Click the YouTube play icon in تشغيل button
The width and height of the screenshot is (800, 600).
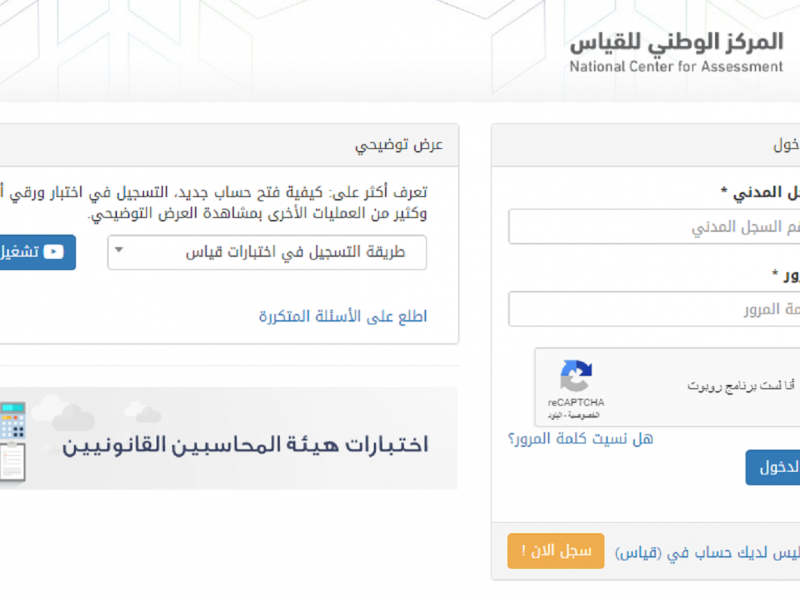tap(54, 252)
